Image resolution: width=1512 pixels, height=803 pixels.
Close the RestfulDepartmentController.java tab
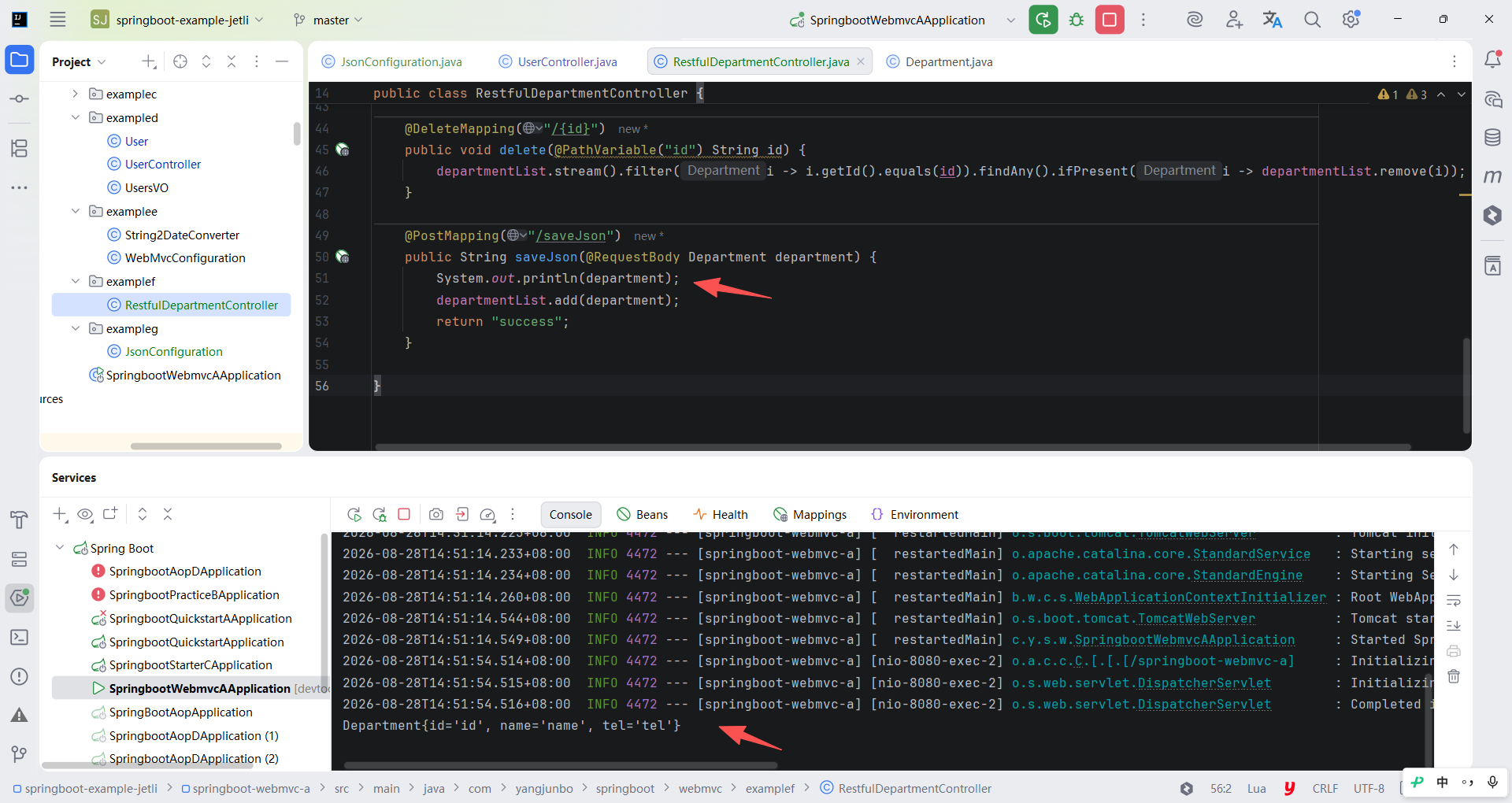pyautogui.click(x=861, y=61)
